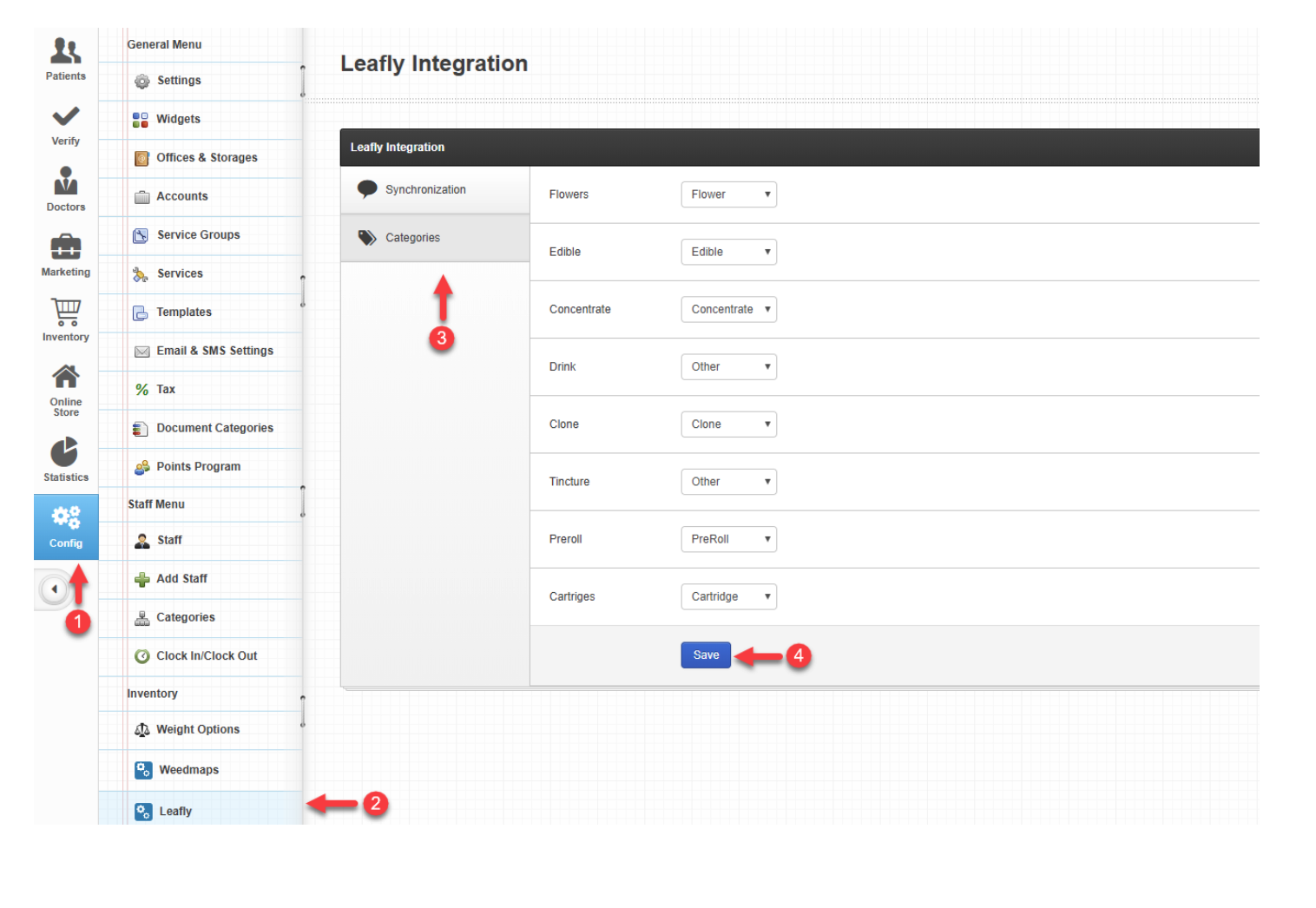
Task: Click the Accounts briefcase icon
Action: pyautogui.click(x=142, y=197)
